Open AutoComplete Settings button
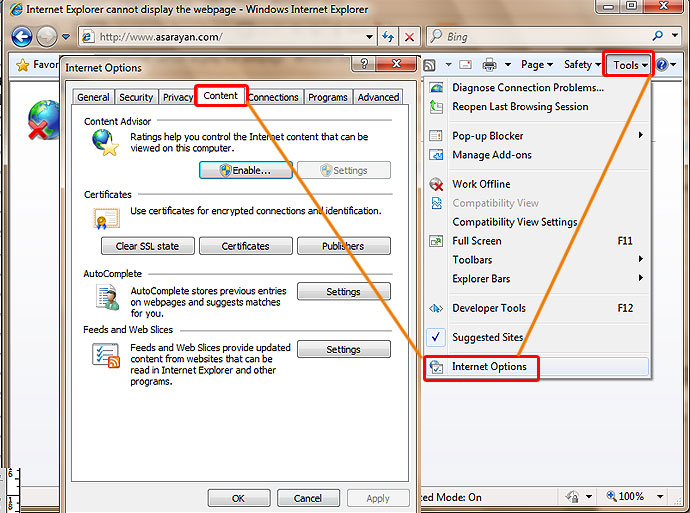This screenshot has height=513, width=690. [343, 292]
